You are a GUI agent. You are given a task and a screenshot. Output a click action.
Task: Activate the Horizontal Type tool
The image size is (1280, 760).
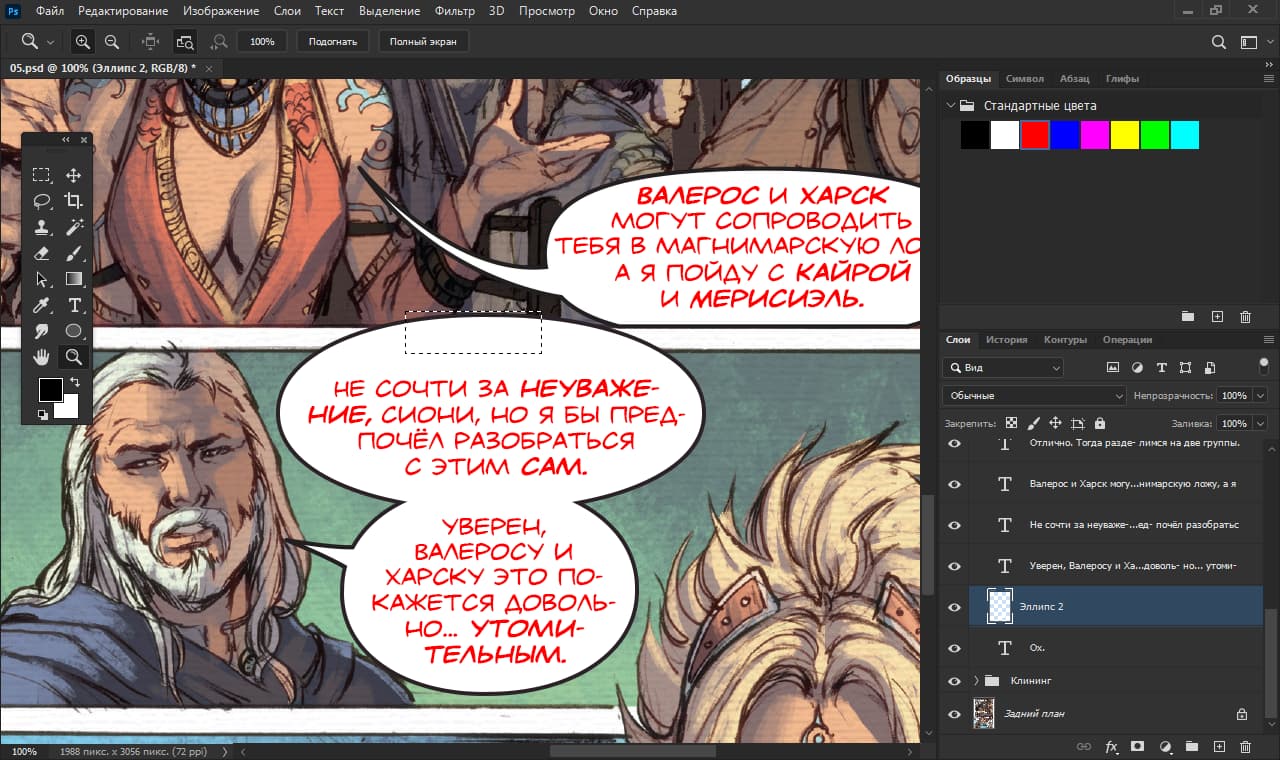click(73, 305)
